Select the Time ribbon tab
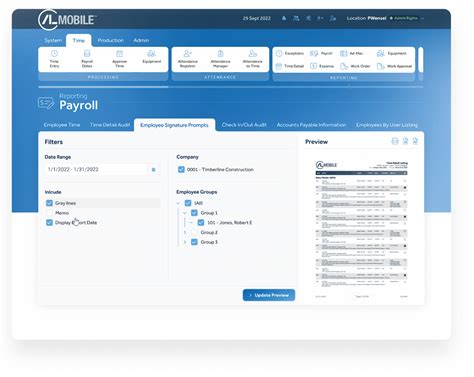 [x=79, y=40]
